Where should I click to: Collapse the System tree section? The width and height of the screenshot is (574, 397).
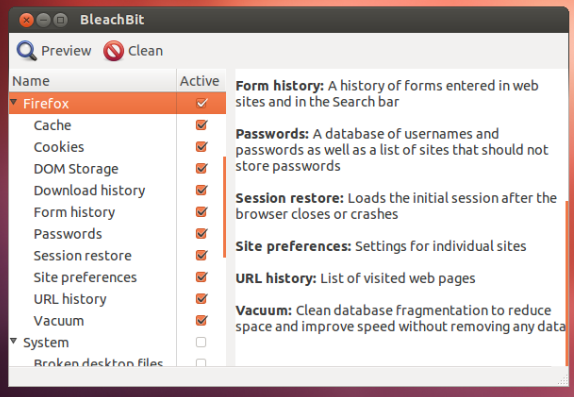coord(14,341)
